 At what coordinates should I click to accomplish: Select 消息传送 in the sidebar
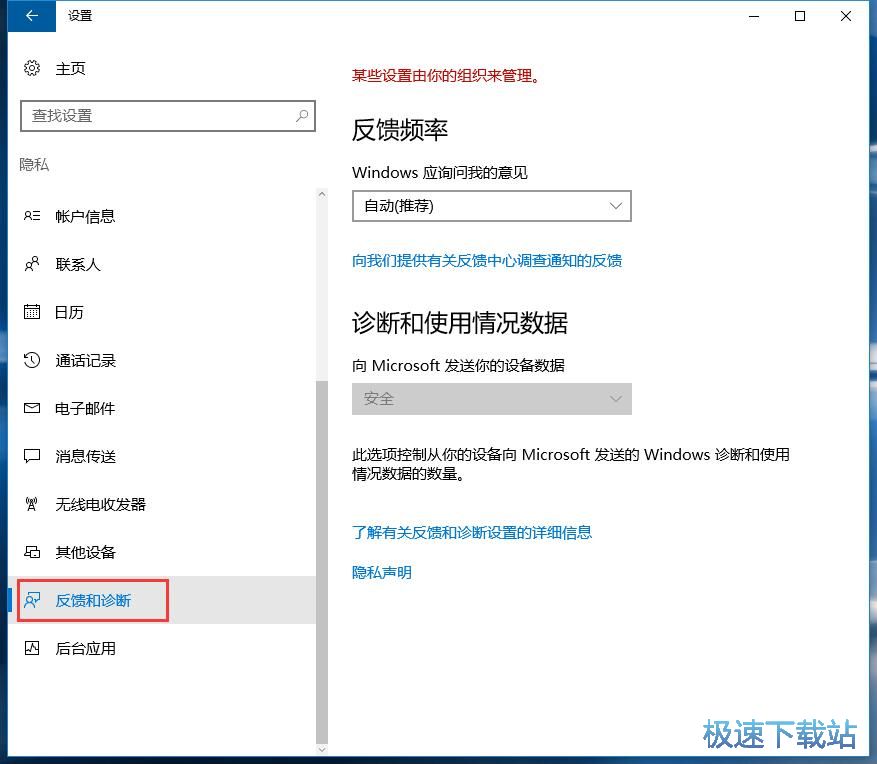point(162,456)
